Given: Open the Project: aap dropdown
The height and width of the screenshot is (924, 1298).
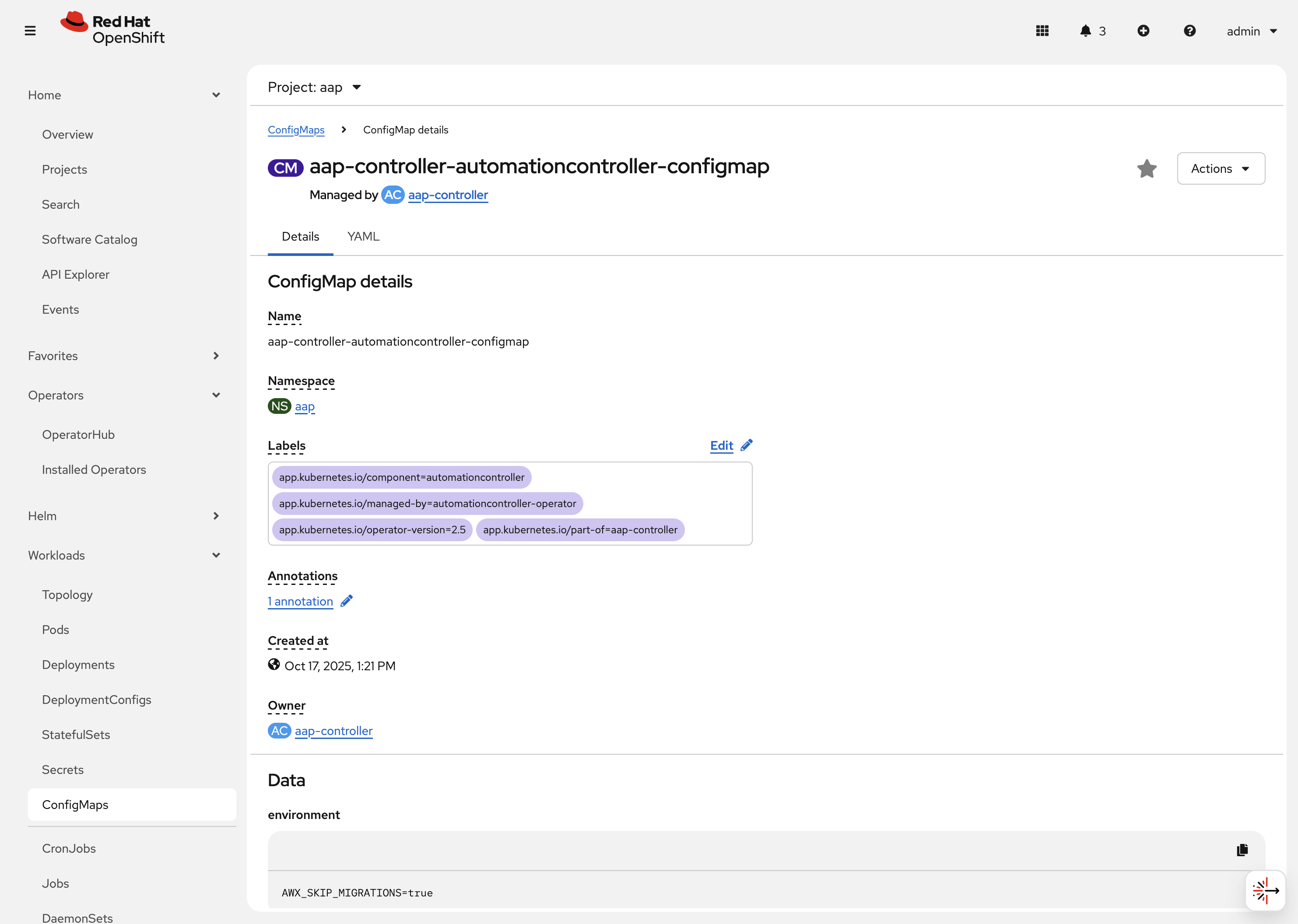Looking at the screenshot, I should (313, 87).
